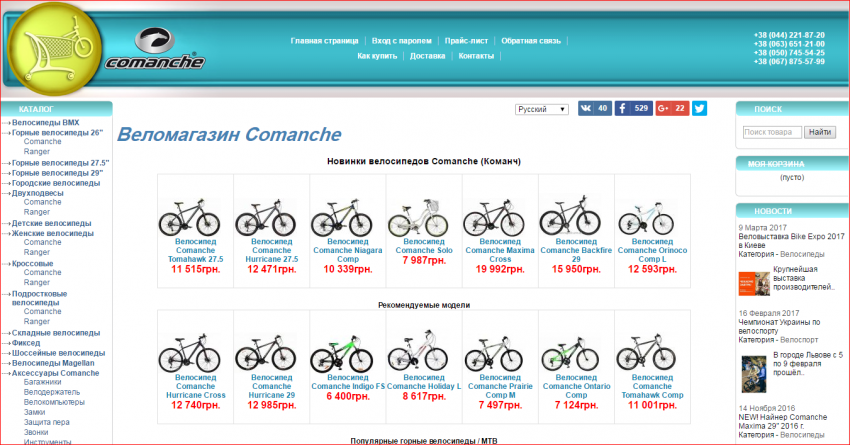The height and width of the screenshot is (445, 850).
Task: Click Comanche Hurricane 29 bike thumbnail
Action: click(266, 352)
